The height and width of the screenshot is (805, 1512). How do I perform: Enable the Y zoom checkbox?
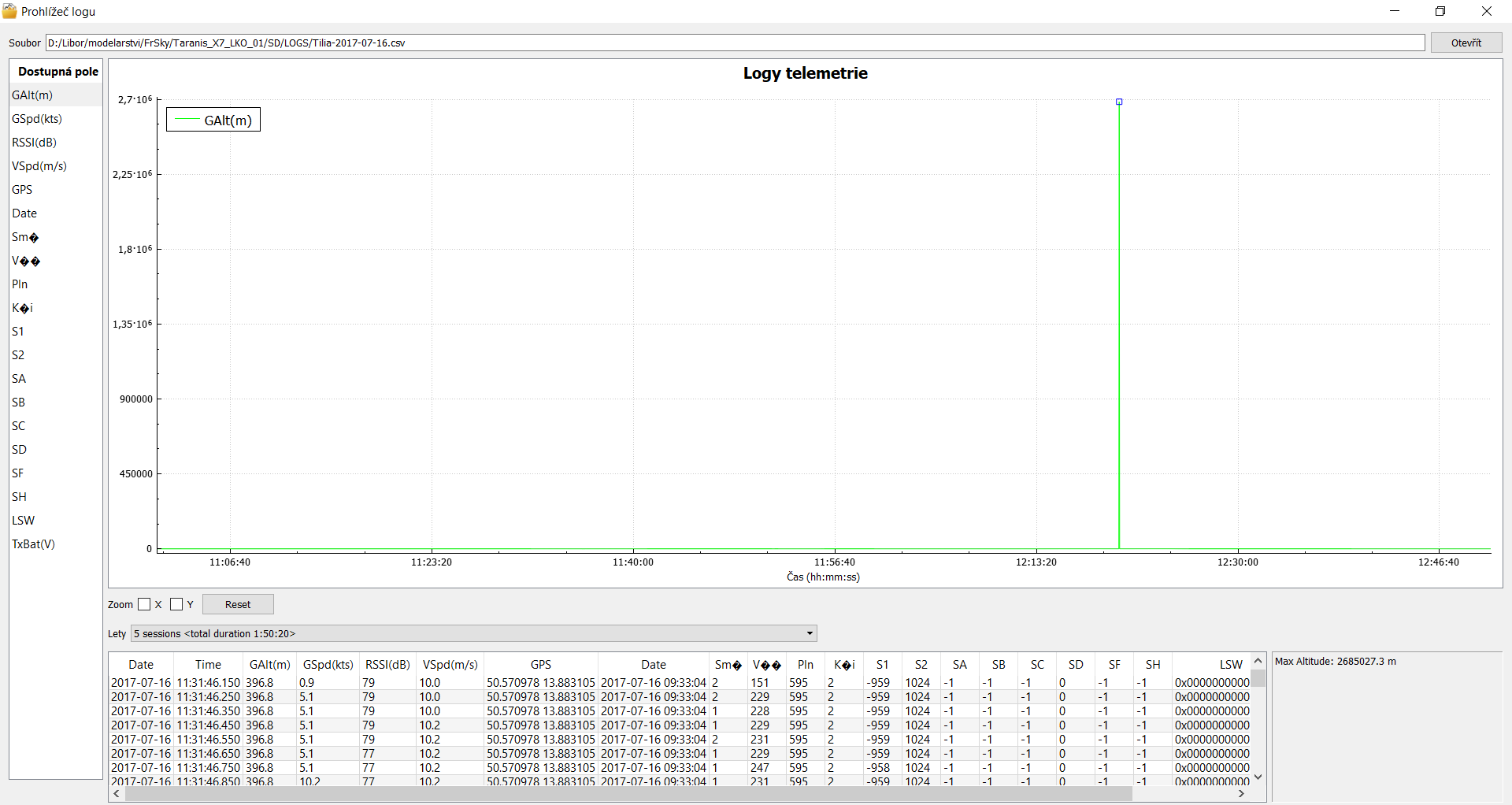pyautogui.click(x=176, y=604)
